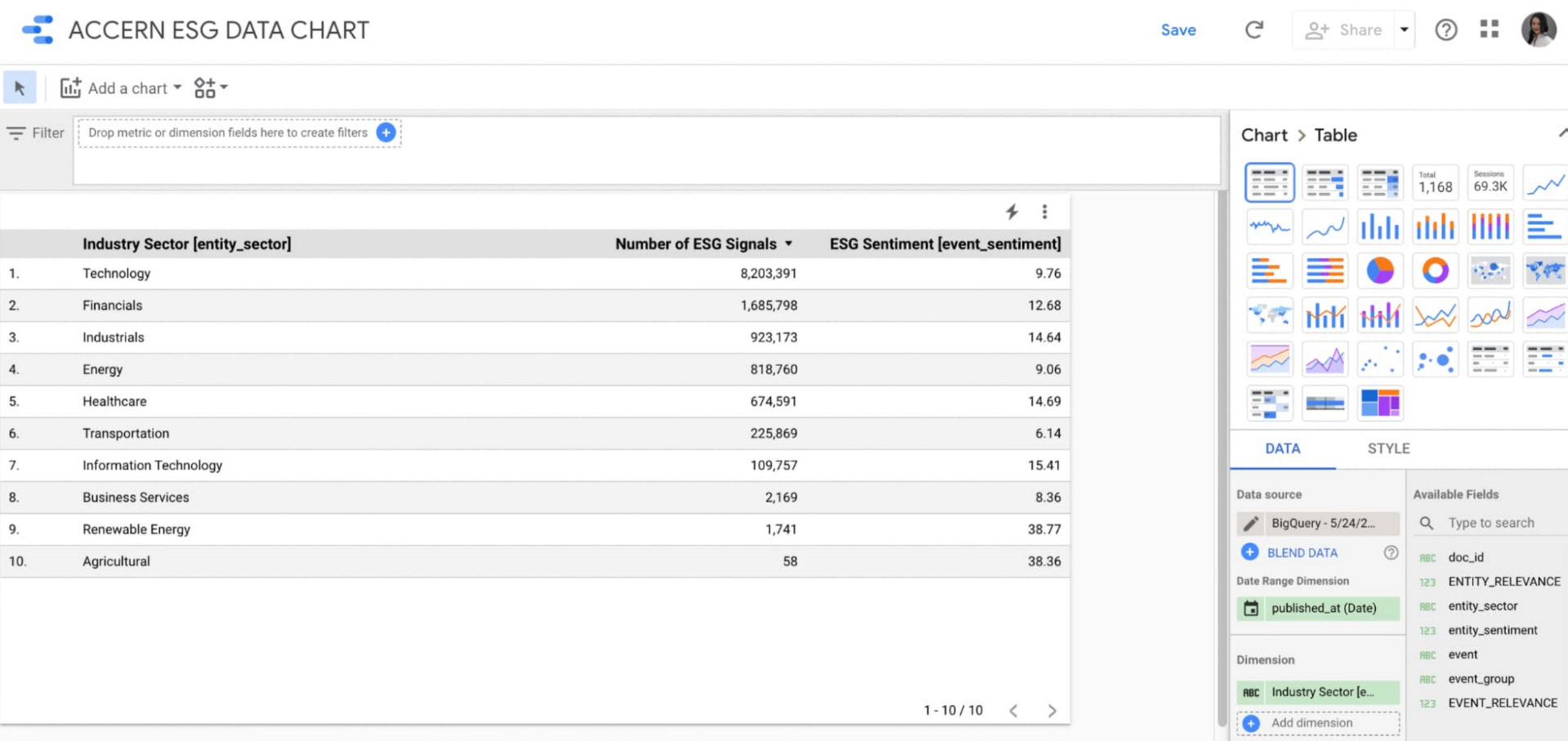Expand the Share options dropdown arrow
This screenshot has width=1568, height=741.
1404,30
